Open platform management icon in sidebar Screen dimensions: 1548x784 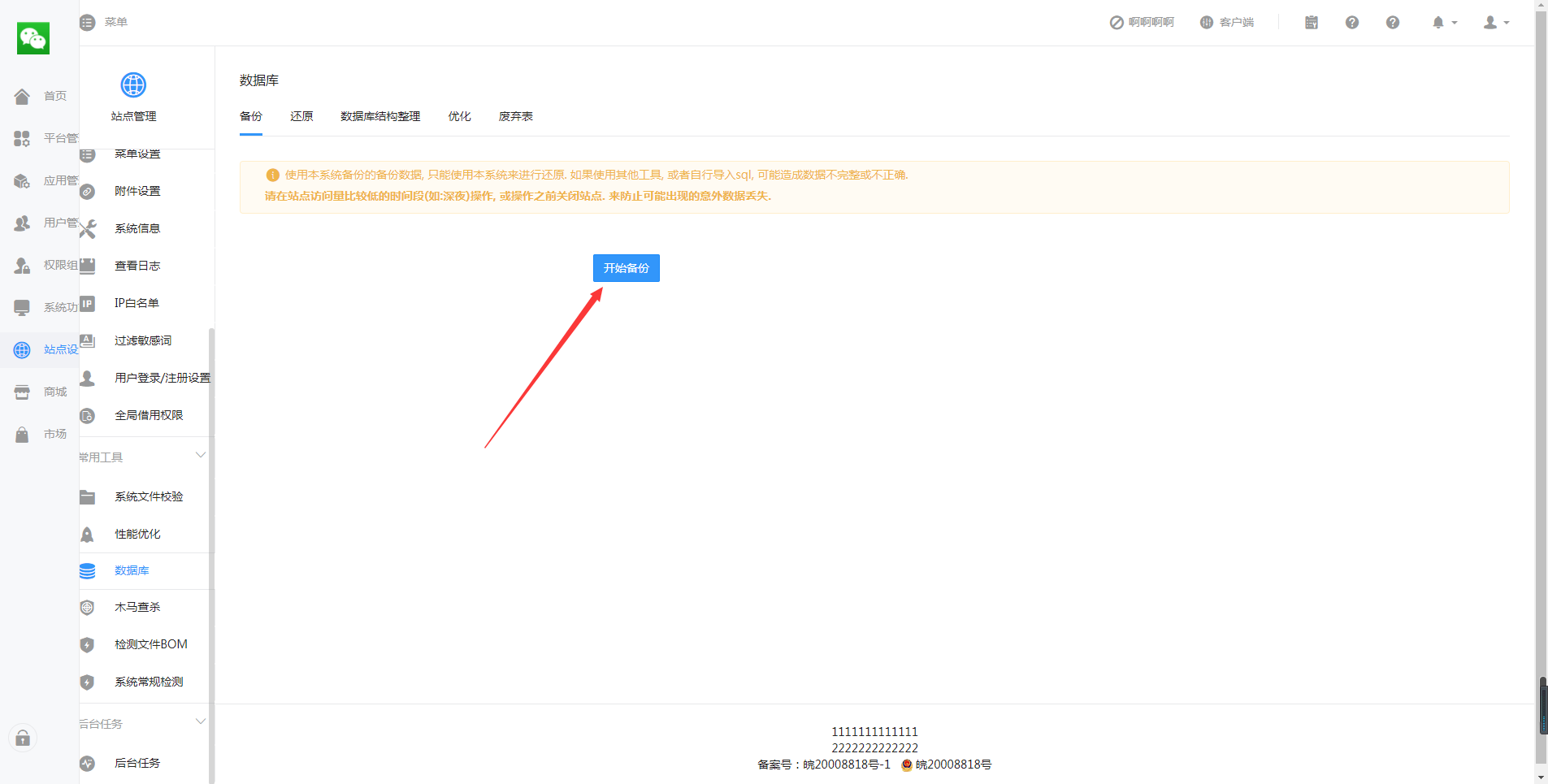[22, 138]
